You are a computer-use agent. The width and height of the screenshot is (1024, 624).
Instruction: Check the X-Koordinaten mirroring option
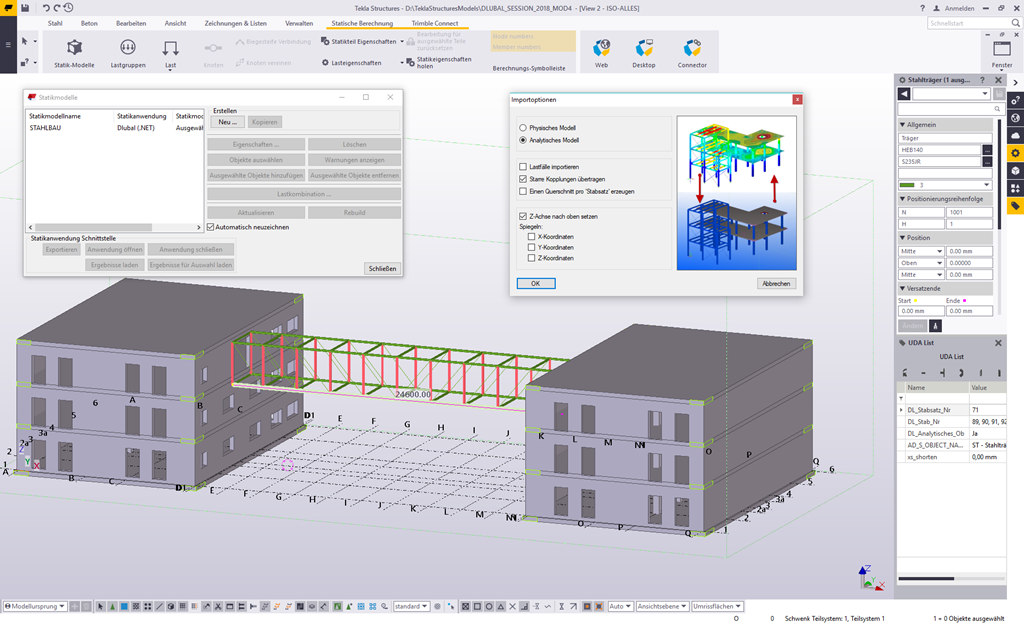coord(531,236)
